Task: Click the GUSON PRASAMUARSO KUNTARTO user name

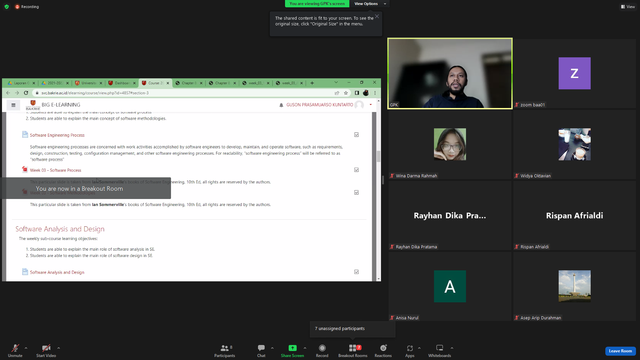Action: (x=320, y=105)
